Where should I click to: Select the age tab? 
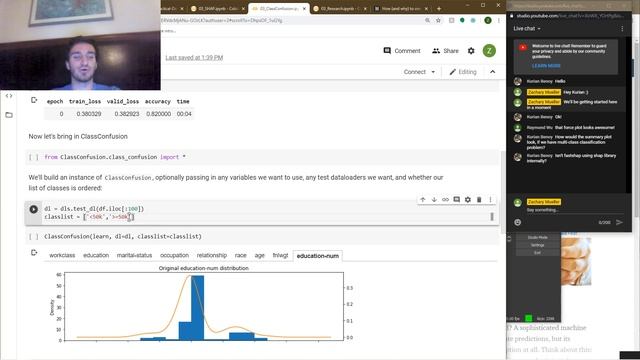coord(260,256)
